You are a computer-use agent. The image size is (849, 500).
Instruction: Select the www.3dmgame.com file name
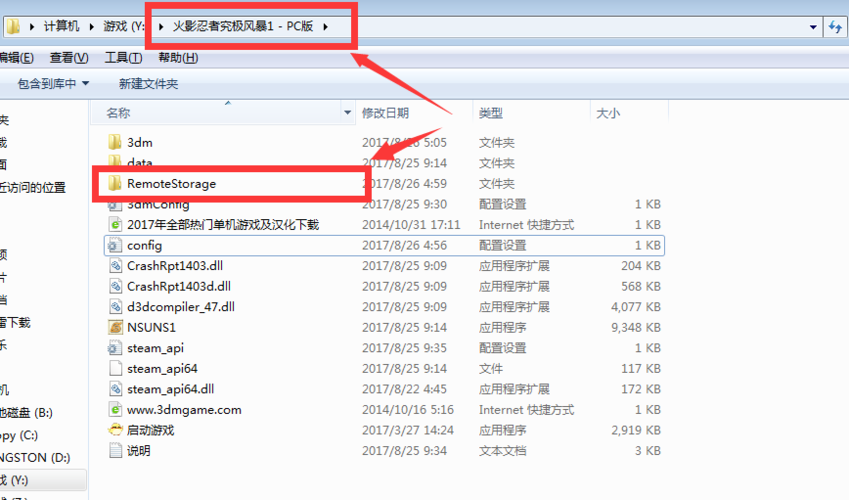pos(184,410)
